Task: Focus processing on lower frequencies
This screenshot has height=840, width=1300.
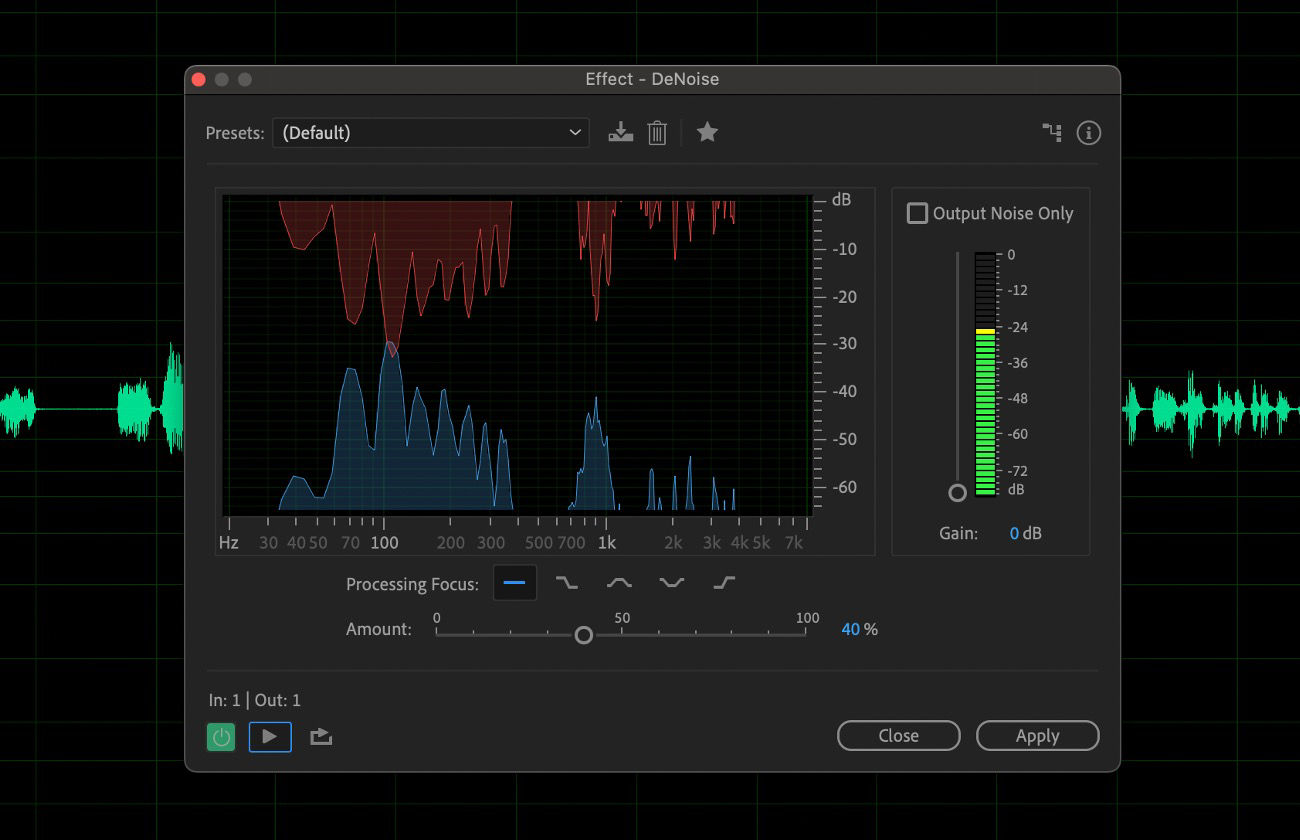Action: 567,582
